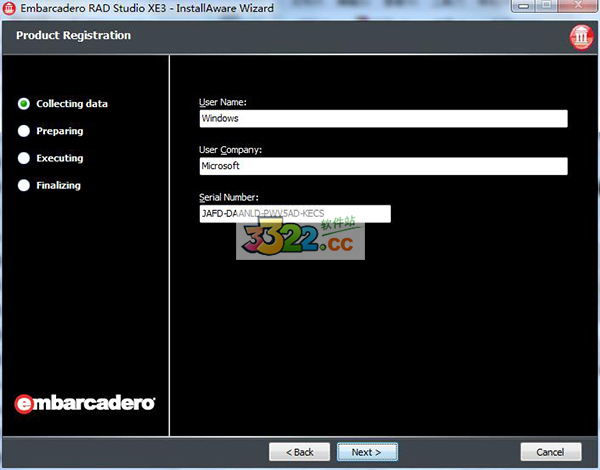Maximize the InstallAware Wizard window

[547, 5]
